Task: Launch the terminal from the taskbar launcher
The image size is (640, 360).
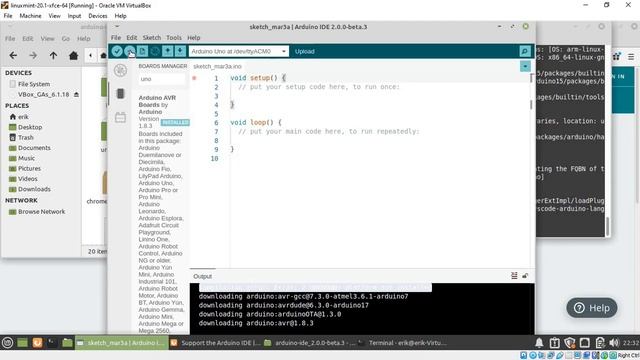Action: pos(52,343)
